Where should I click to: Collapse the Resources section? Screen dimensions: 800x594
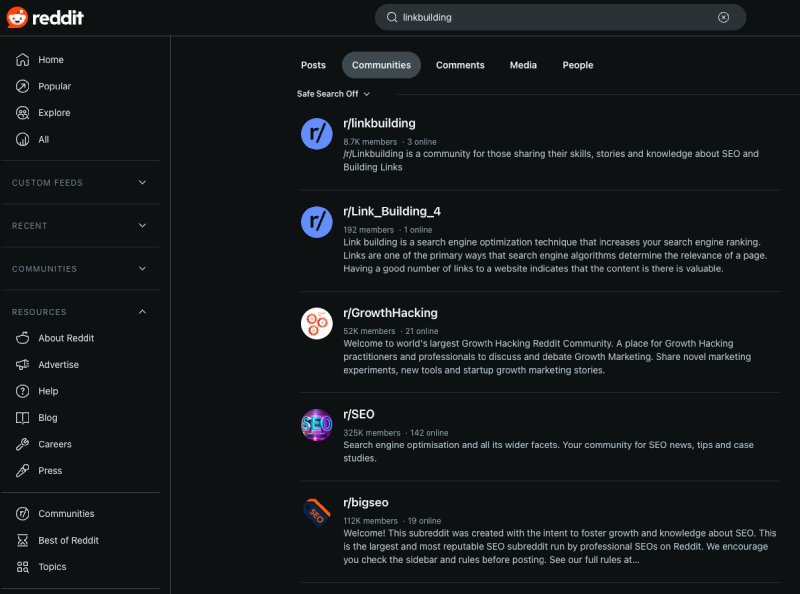click(80, 312)
